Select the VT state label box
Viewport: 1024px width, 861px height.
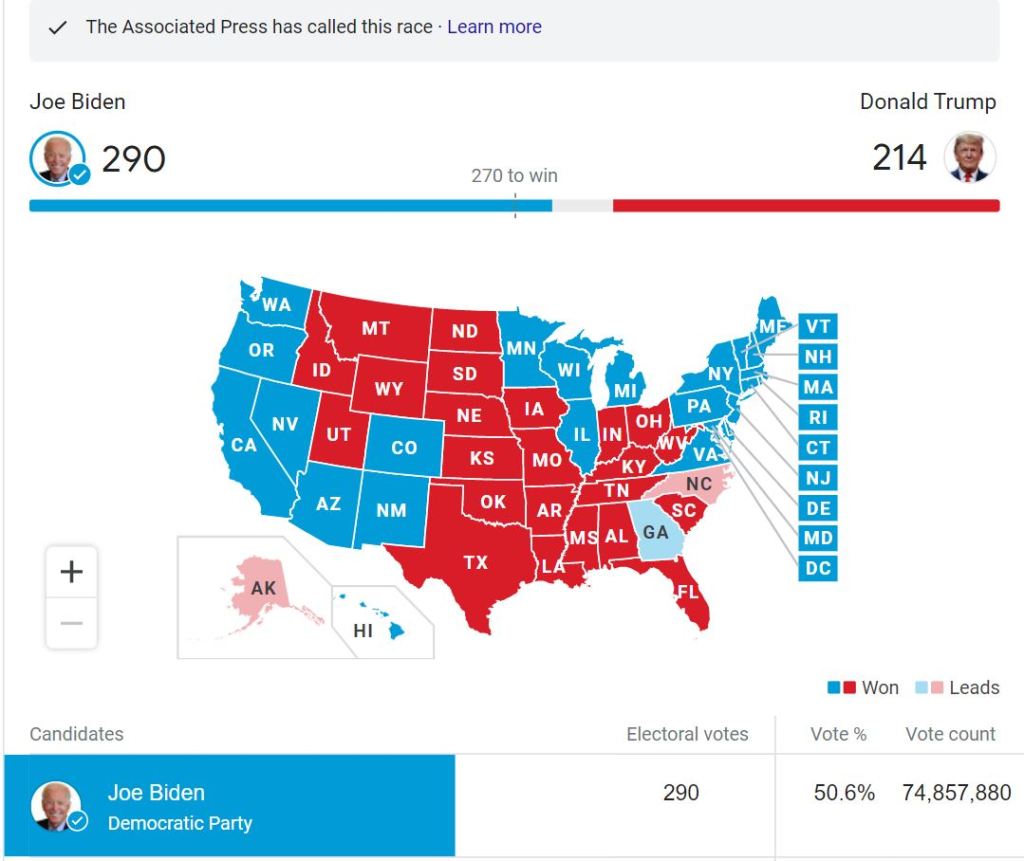coord(817,327)
